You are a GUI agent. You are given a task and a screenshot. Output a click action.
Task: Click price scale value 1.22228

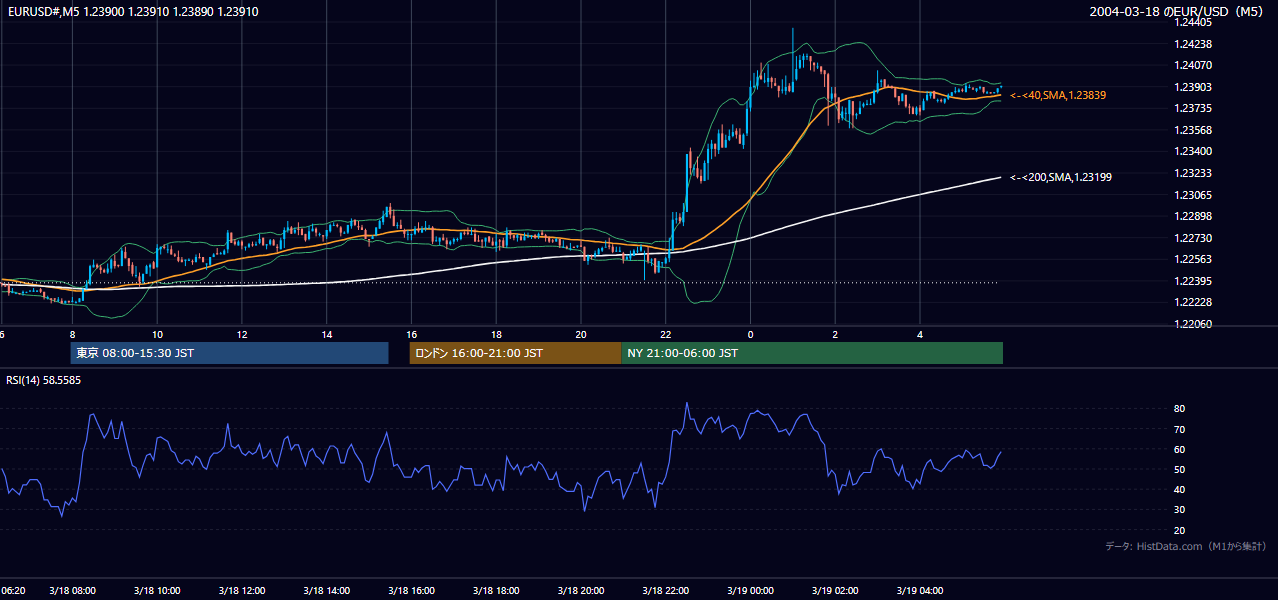(x=1193, y=302)
